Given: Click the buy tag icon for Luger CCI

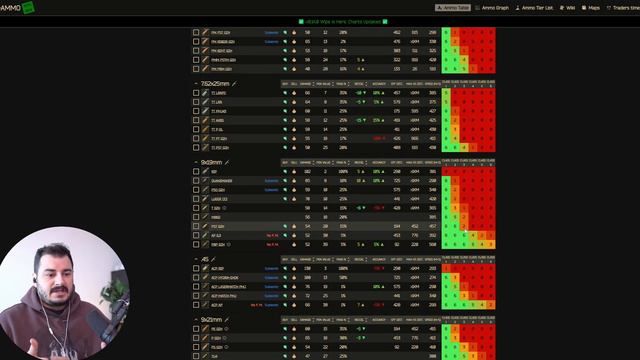Looking at the screenshot, I should point(285,199).
